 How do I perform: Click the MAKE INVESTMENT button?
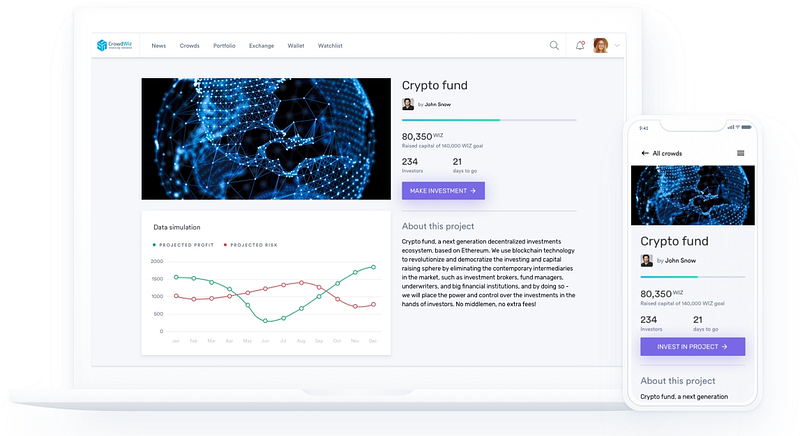443,191
